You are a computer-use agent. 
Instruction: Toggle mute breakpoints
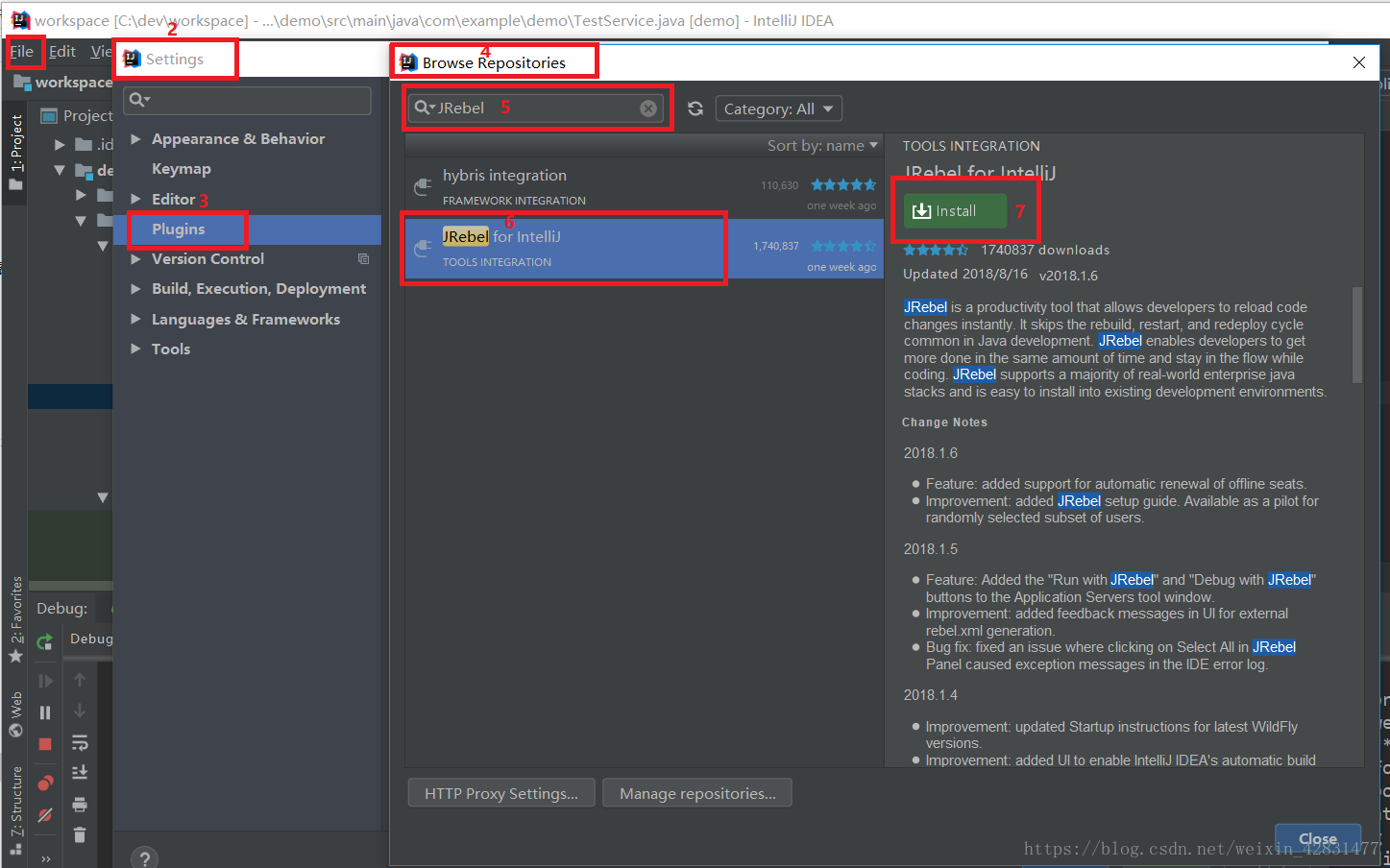pyautogui.click(x=44, y=815)
